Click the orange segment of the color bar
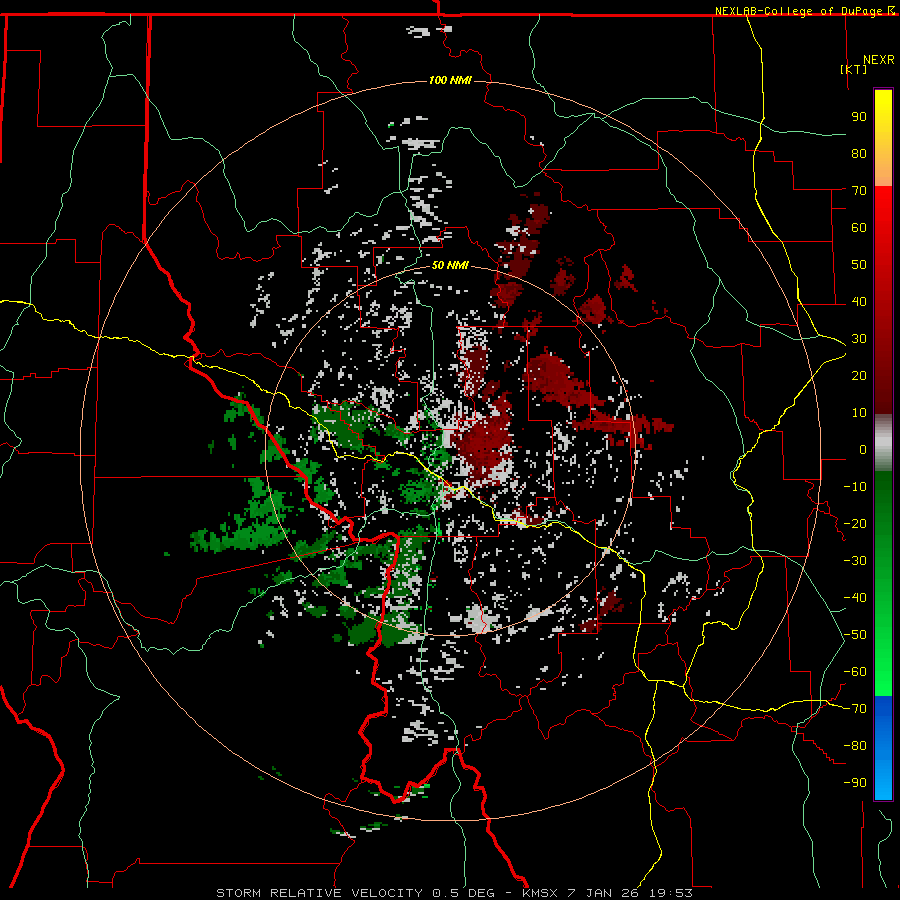The width and height of the screenshot is (900, 900). pos(883,169)
